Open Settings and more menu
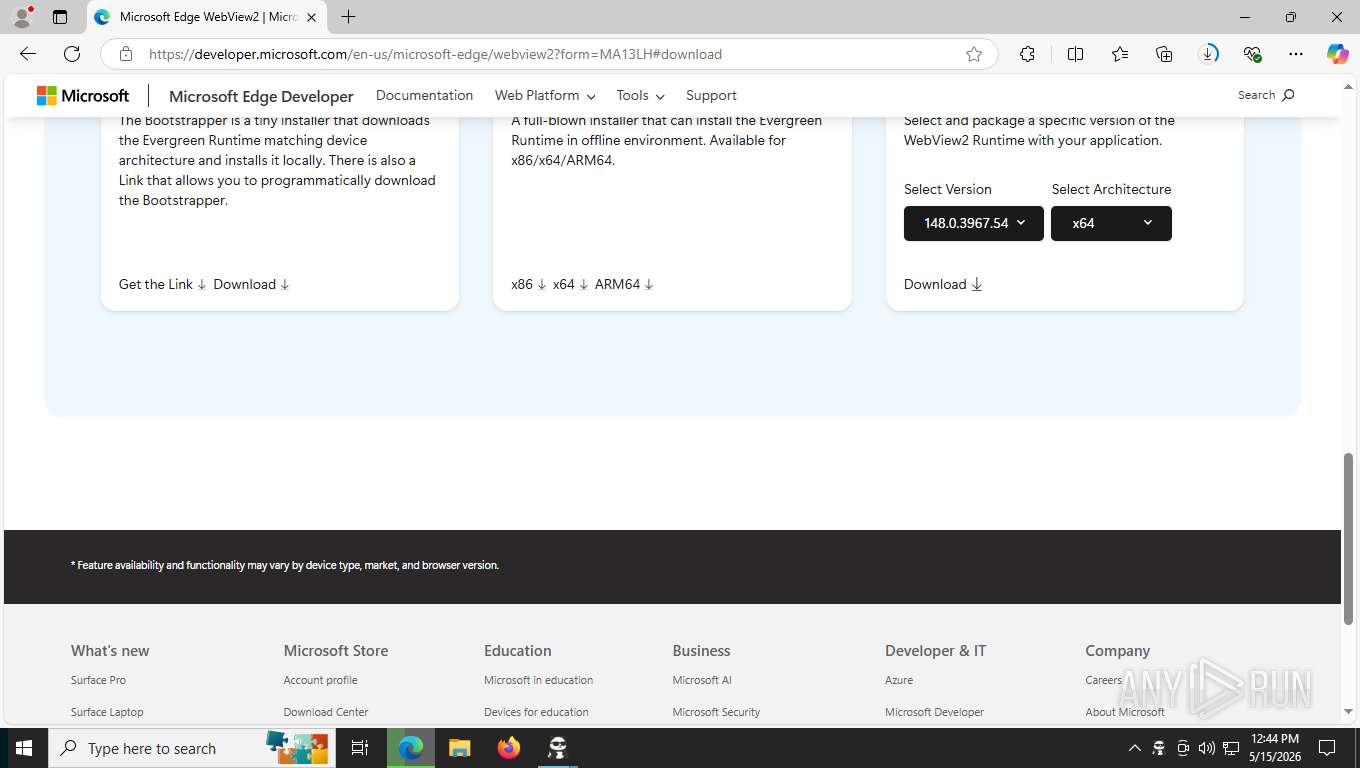Viewport: 1360px width, 768px height. tap(1296, 54)
